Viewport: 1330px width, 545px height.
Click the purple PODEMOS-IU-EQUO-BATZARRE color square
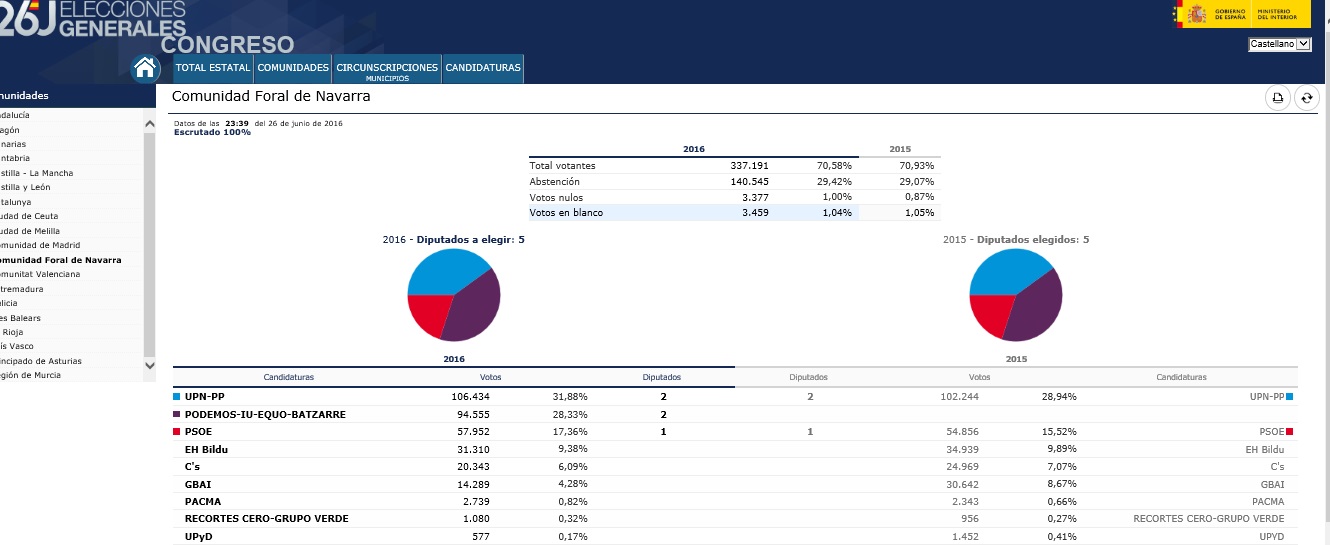[177, 414]
